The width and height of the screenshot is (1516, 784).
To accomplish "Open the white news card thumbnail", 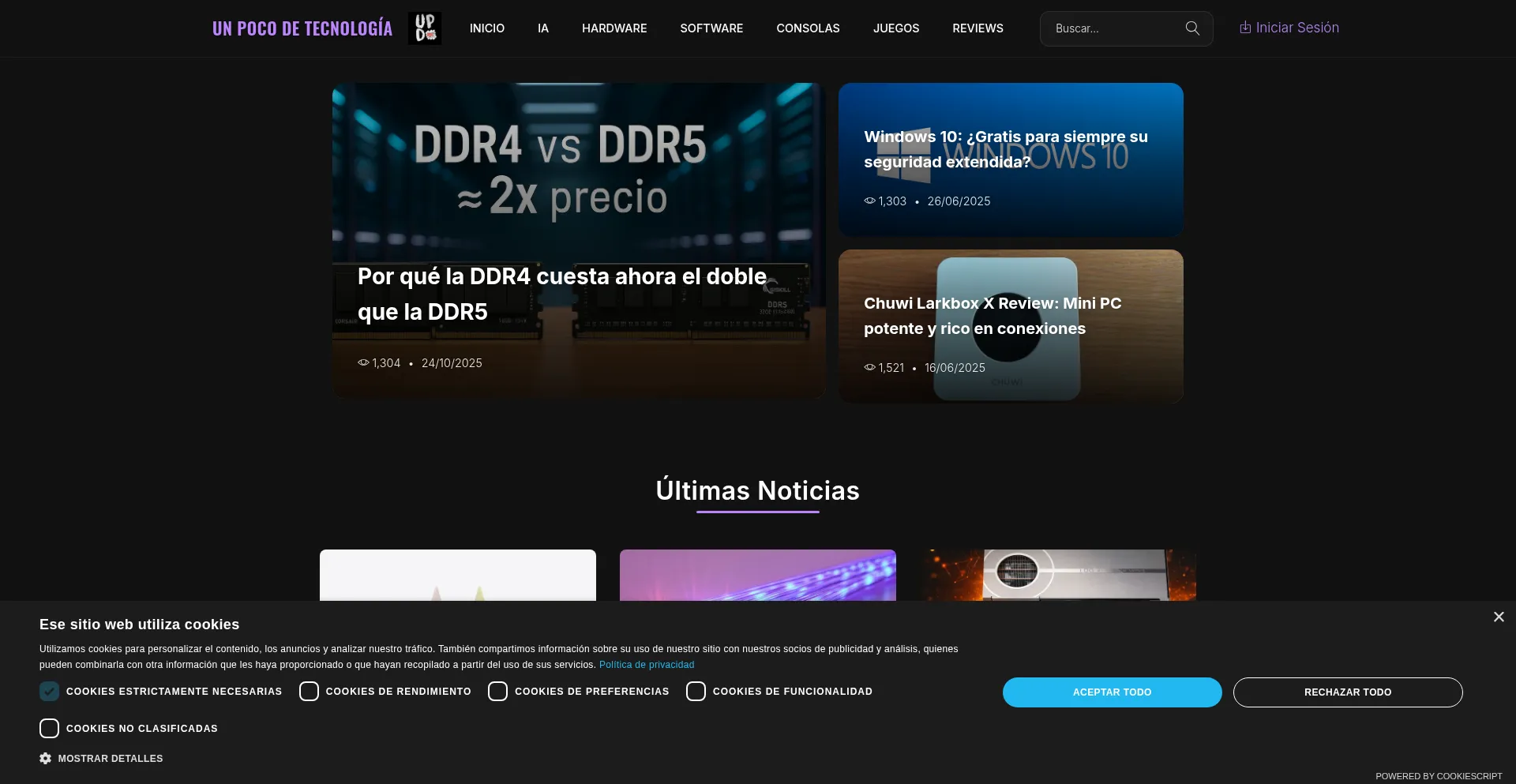I will (458, 575).
